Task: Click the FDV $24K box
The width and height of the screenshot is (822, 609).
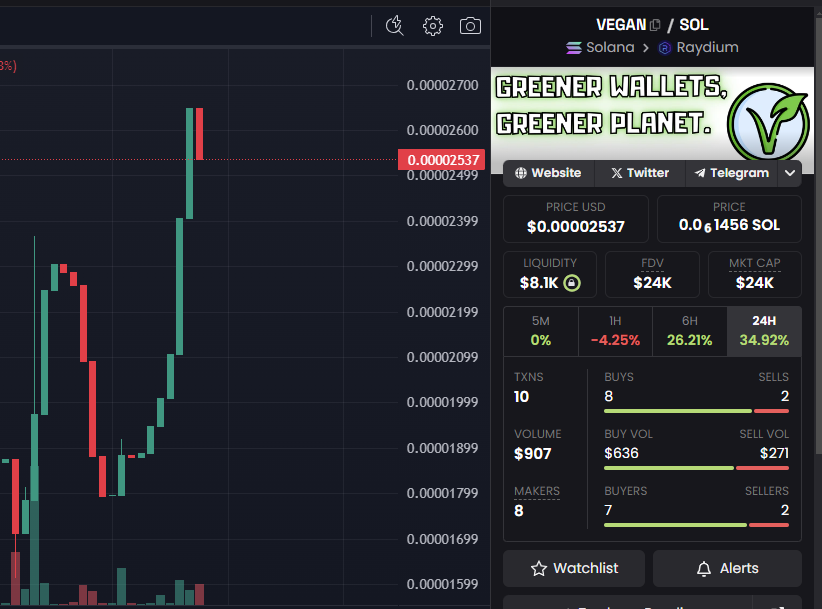Action: pos(652,275)
